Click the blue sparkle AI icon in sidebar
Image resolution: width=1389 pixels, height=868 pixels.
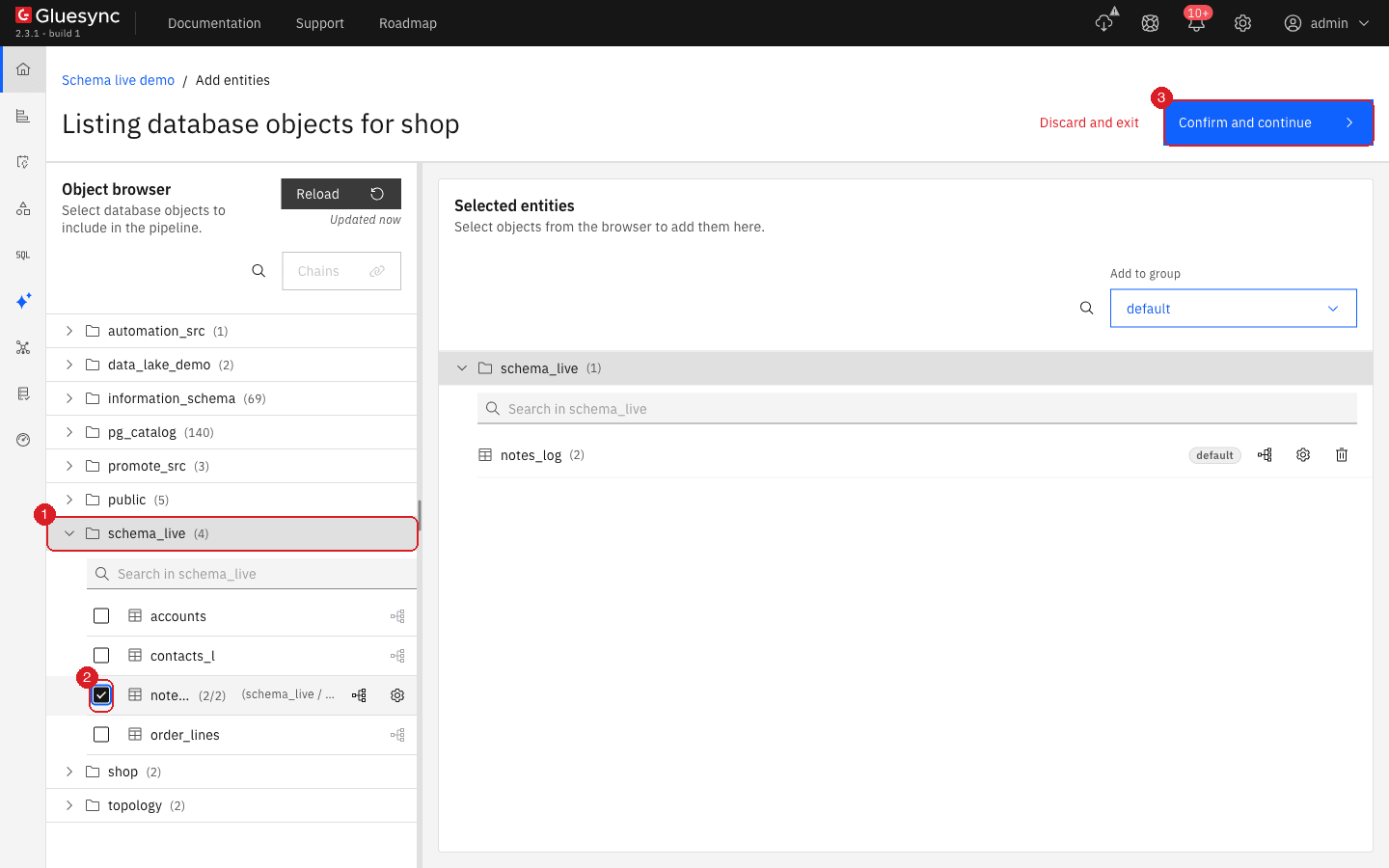[x=23, y=301]
